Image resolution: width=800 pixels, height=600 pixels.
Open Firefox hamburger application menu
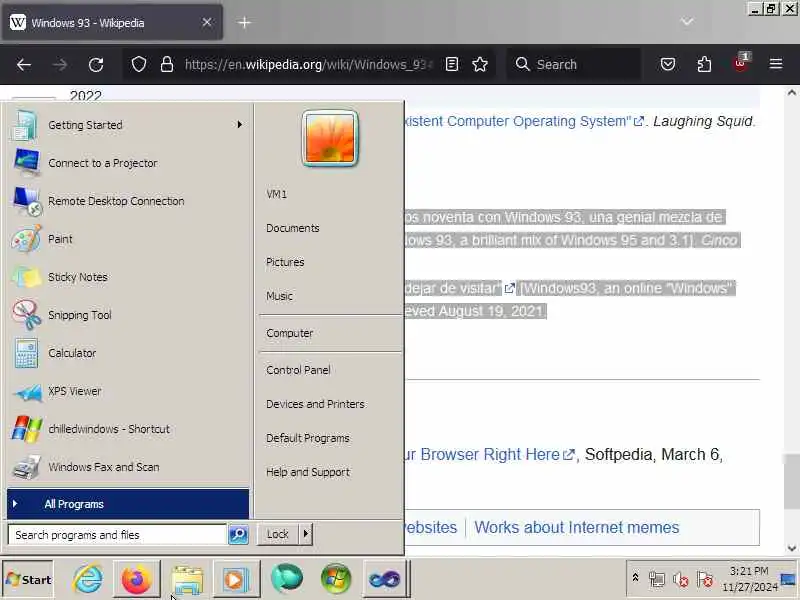[x=776, y=64]
